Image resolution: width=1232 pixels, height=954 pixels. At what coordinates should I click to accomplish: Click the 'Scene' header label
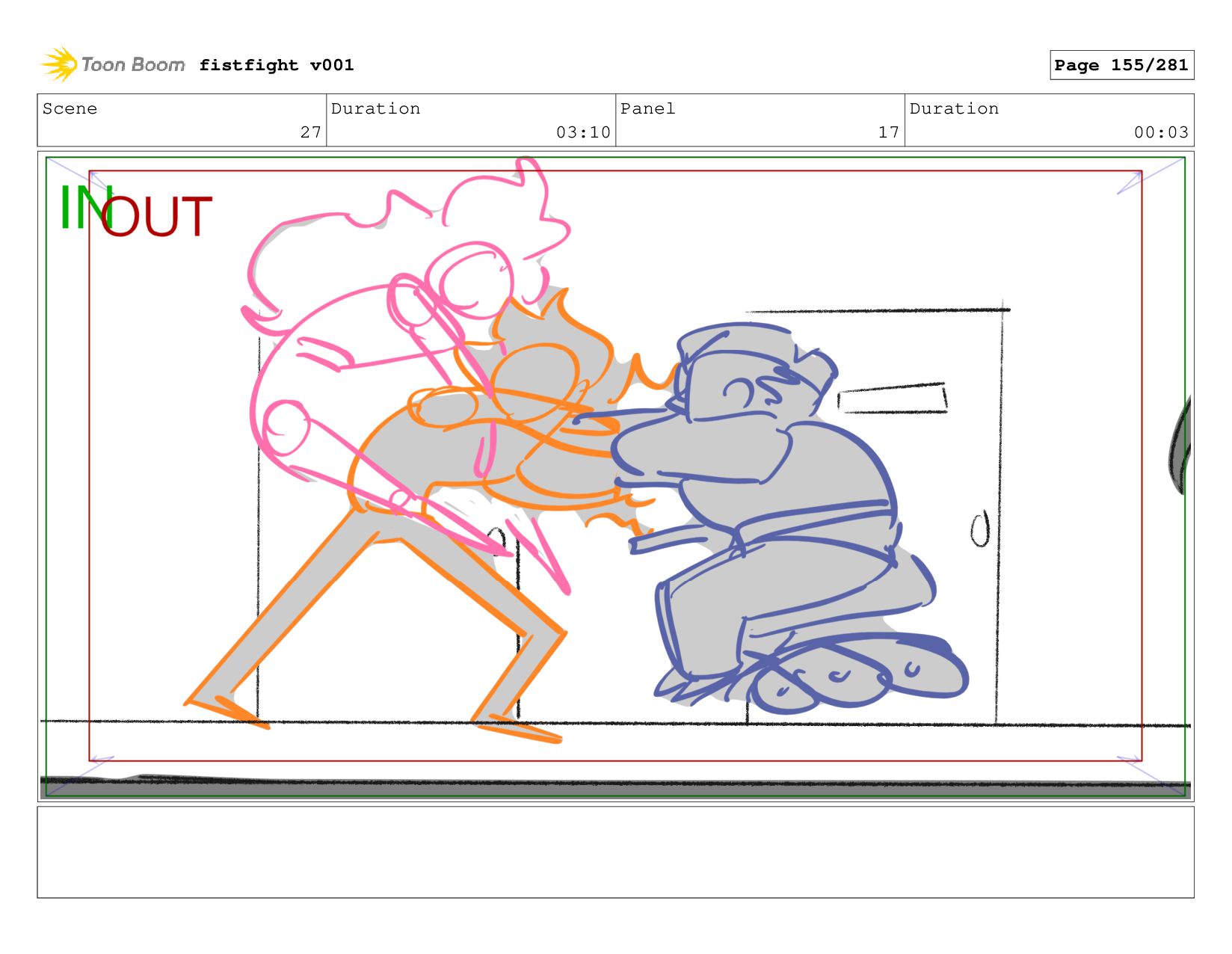(x=70, y=108)
